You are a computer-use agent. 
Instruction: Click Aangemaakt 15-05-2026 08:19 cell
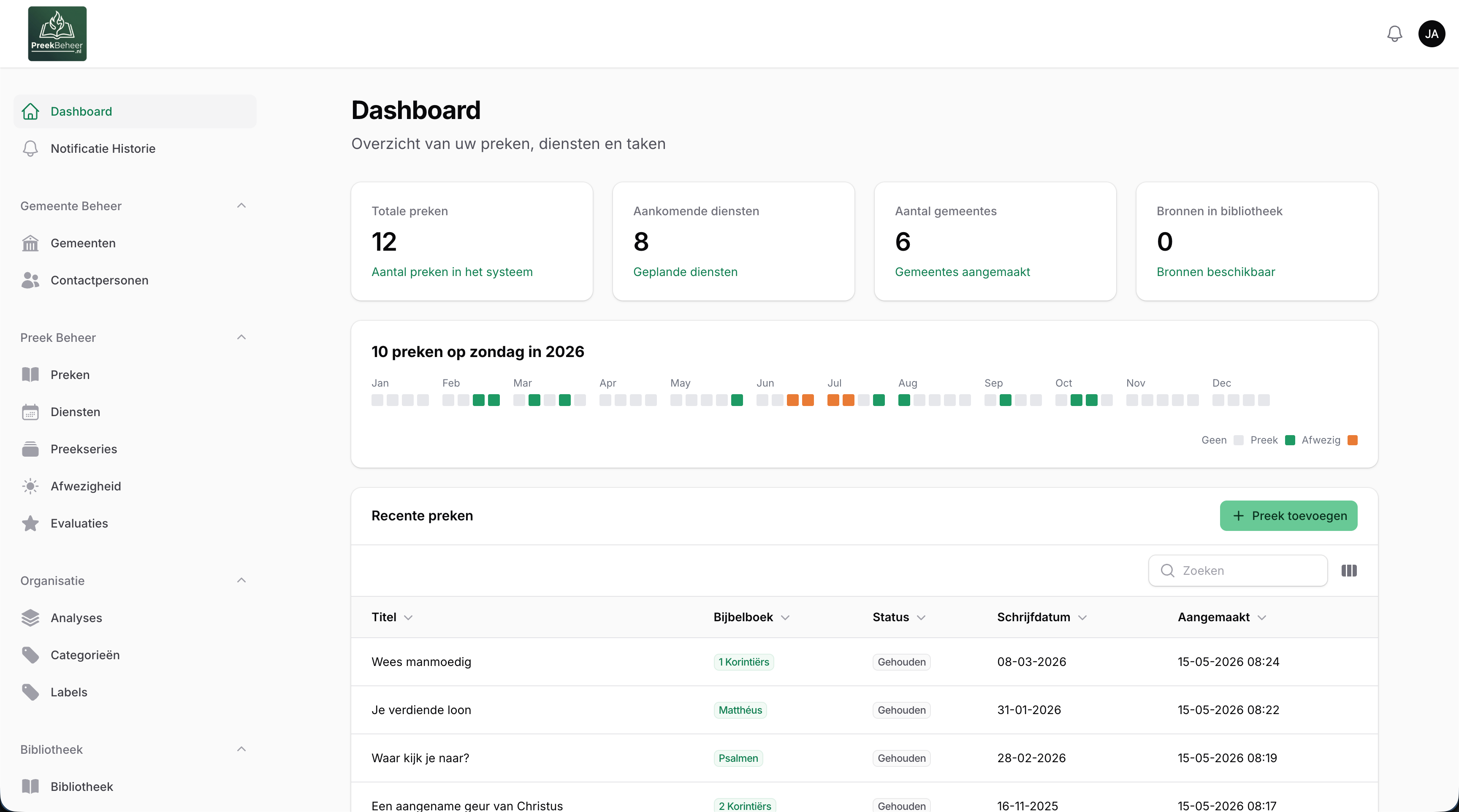coord(1227,758)
